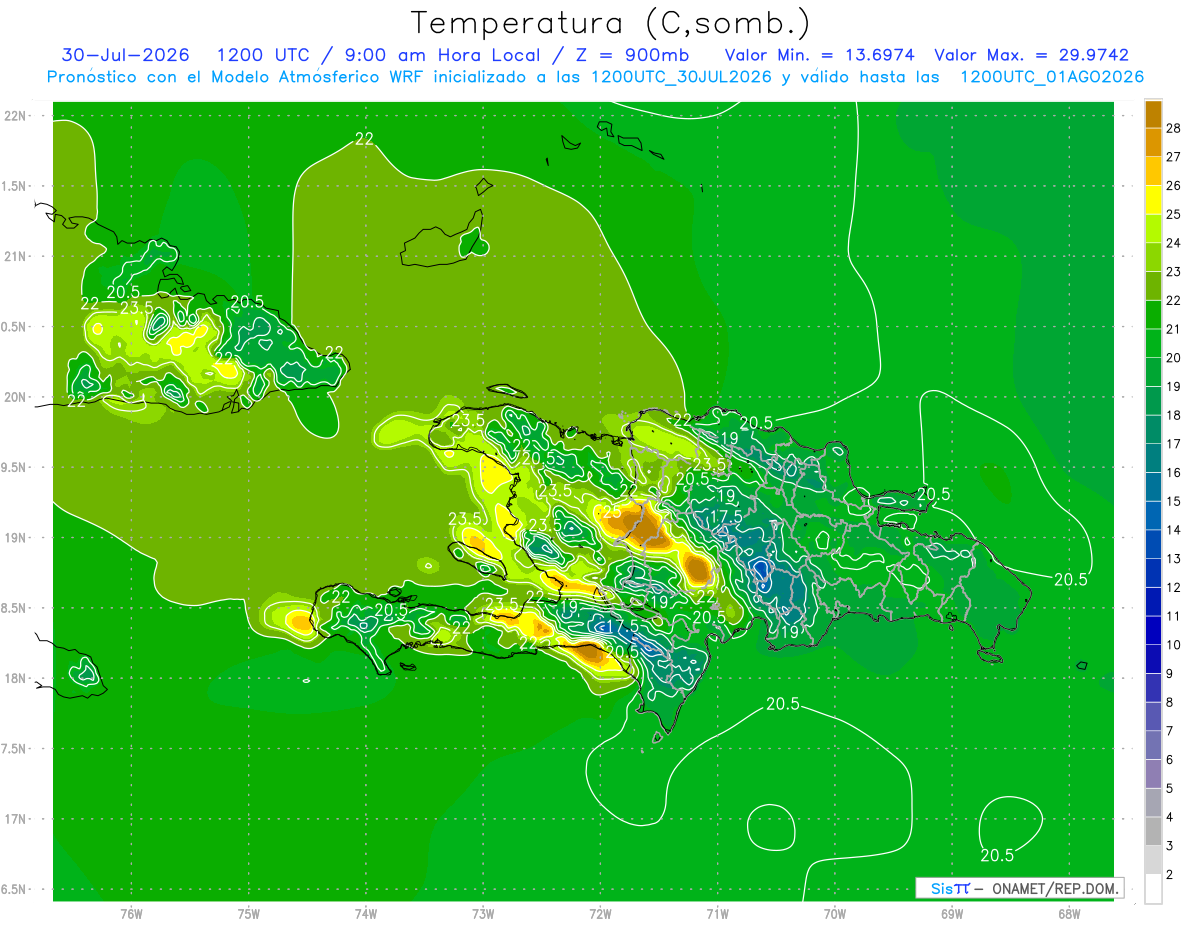Click the 68W longitude axis label
This screenshot has width=1200, height=927.
1069,914
